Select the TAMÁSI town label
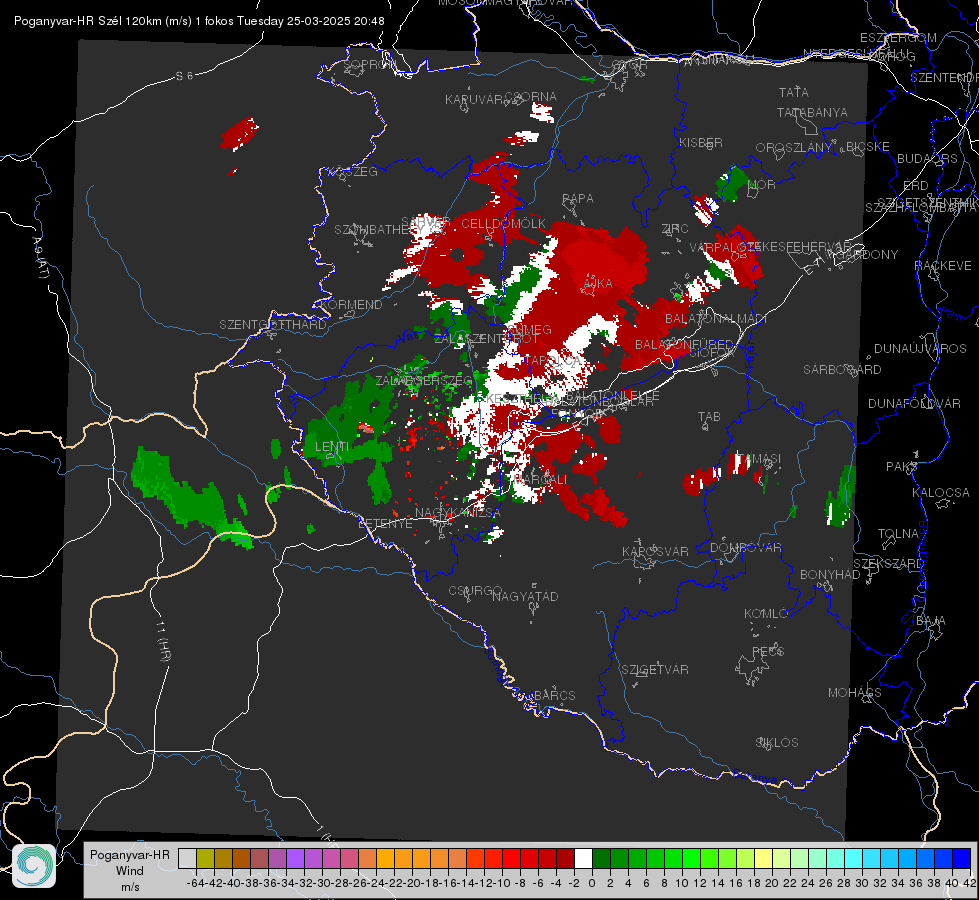979x900 pixels. 758,458
